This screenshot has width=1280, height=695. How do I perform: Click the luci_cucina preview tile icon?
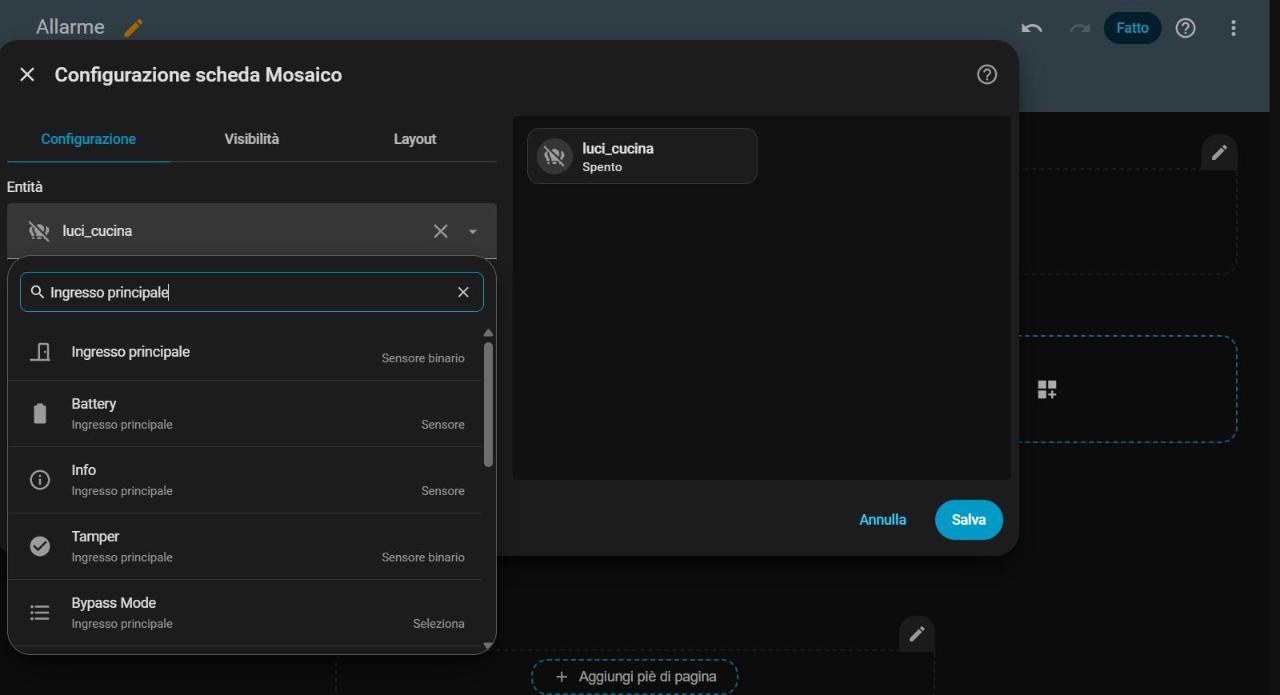pos(554,156)
